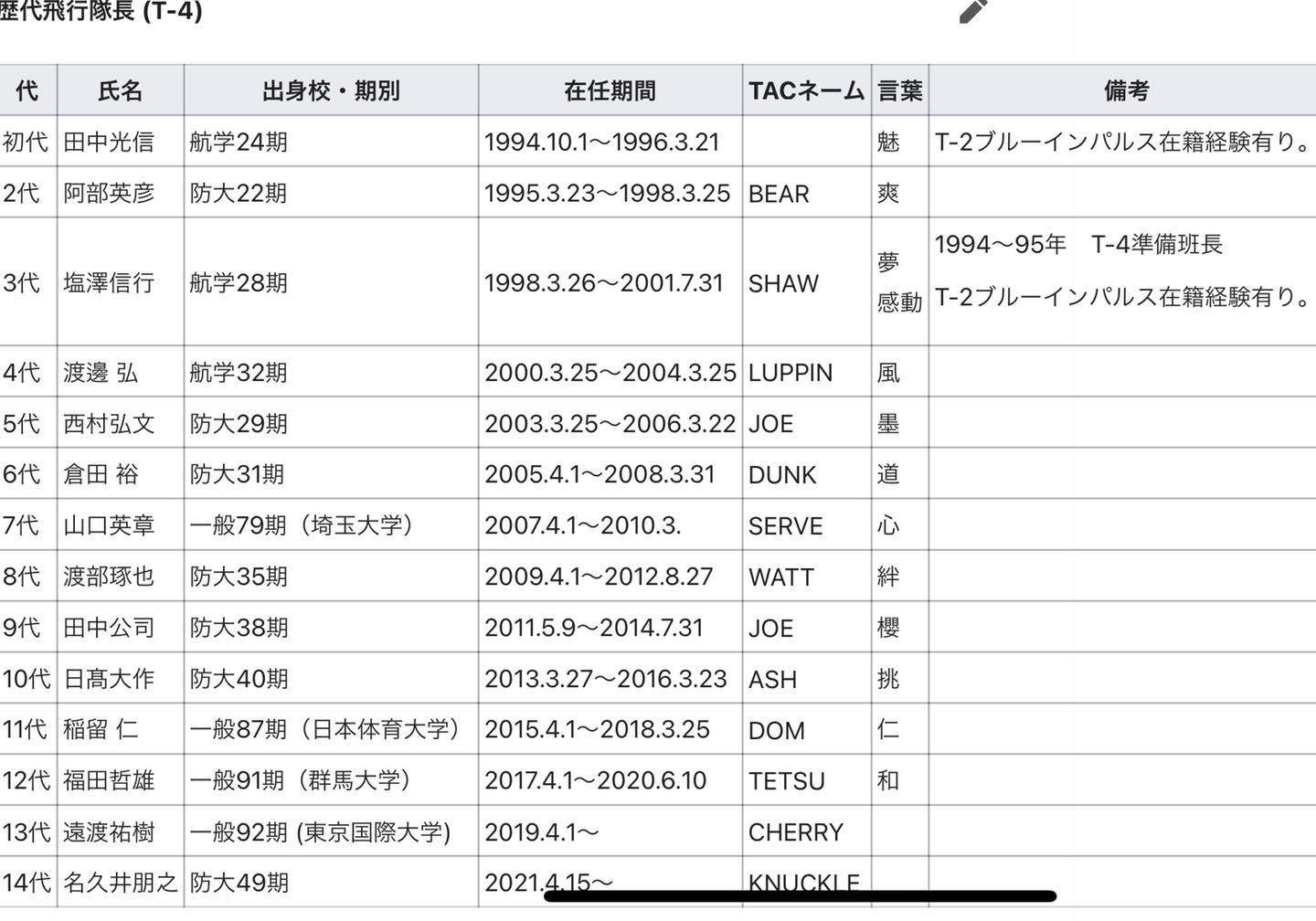Screen dimensions: 1316x921
Task: Select the name 渡部琢也
Action: [109, 577]
